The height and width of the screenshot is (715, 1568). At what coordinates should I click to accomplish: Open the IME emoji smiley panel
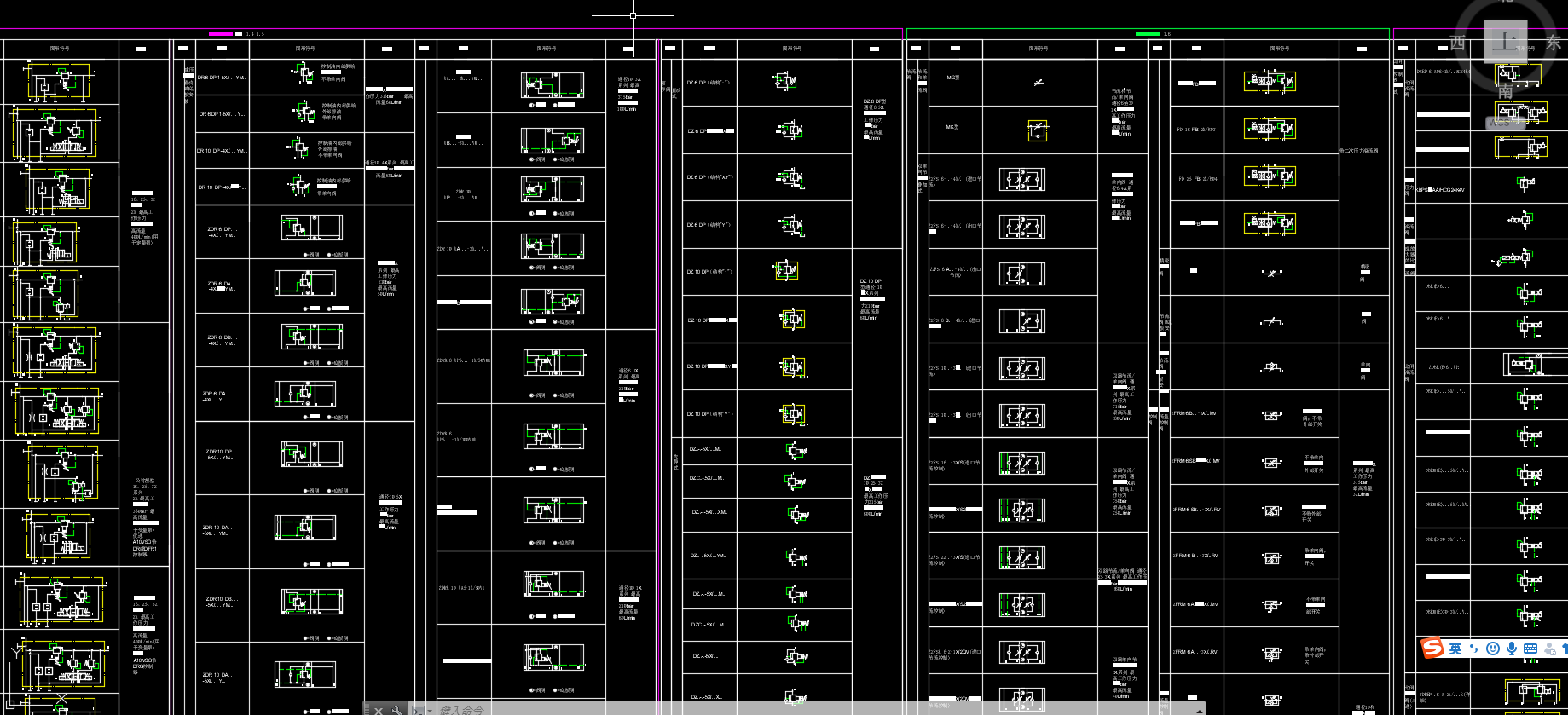point(1493,649)
